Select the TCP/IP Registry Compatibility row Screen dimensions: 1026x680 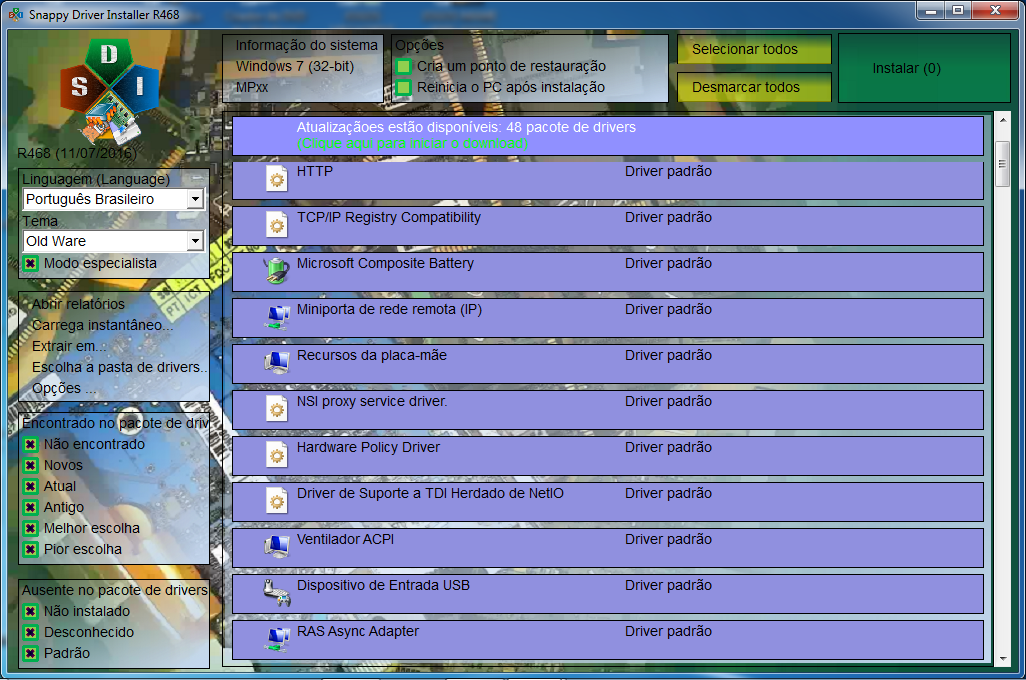tap(608, 226)
